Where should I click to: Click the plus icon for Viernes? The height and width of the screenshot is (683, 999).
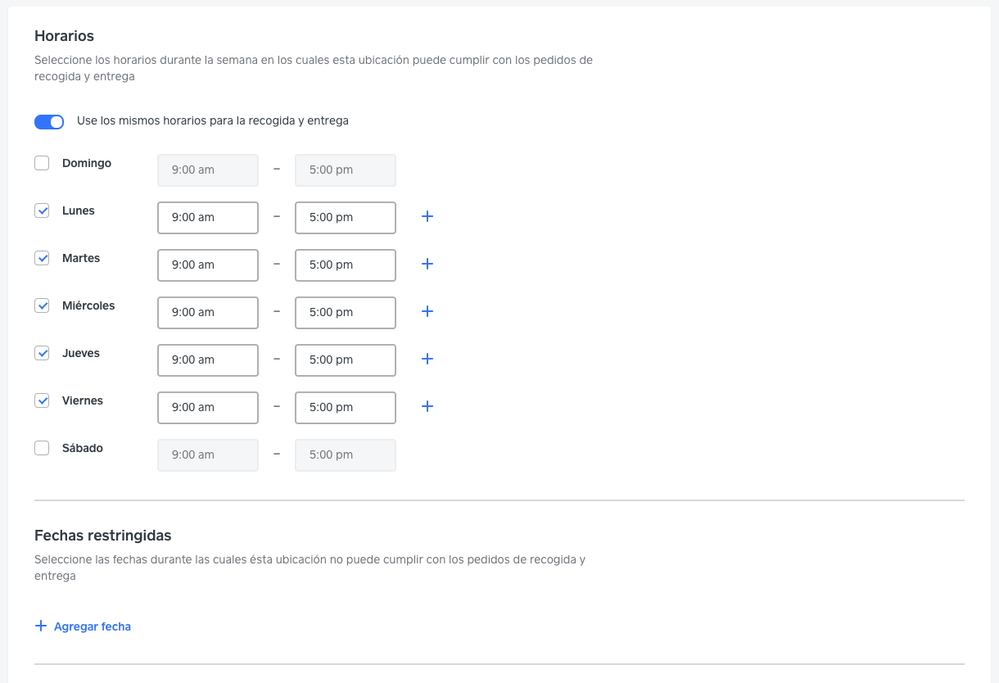pyautogui.click(x=427, y=407)
